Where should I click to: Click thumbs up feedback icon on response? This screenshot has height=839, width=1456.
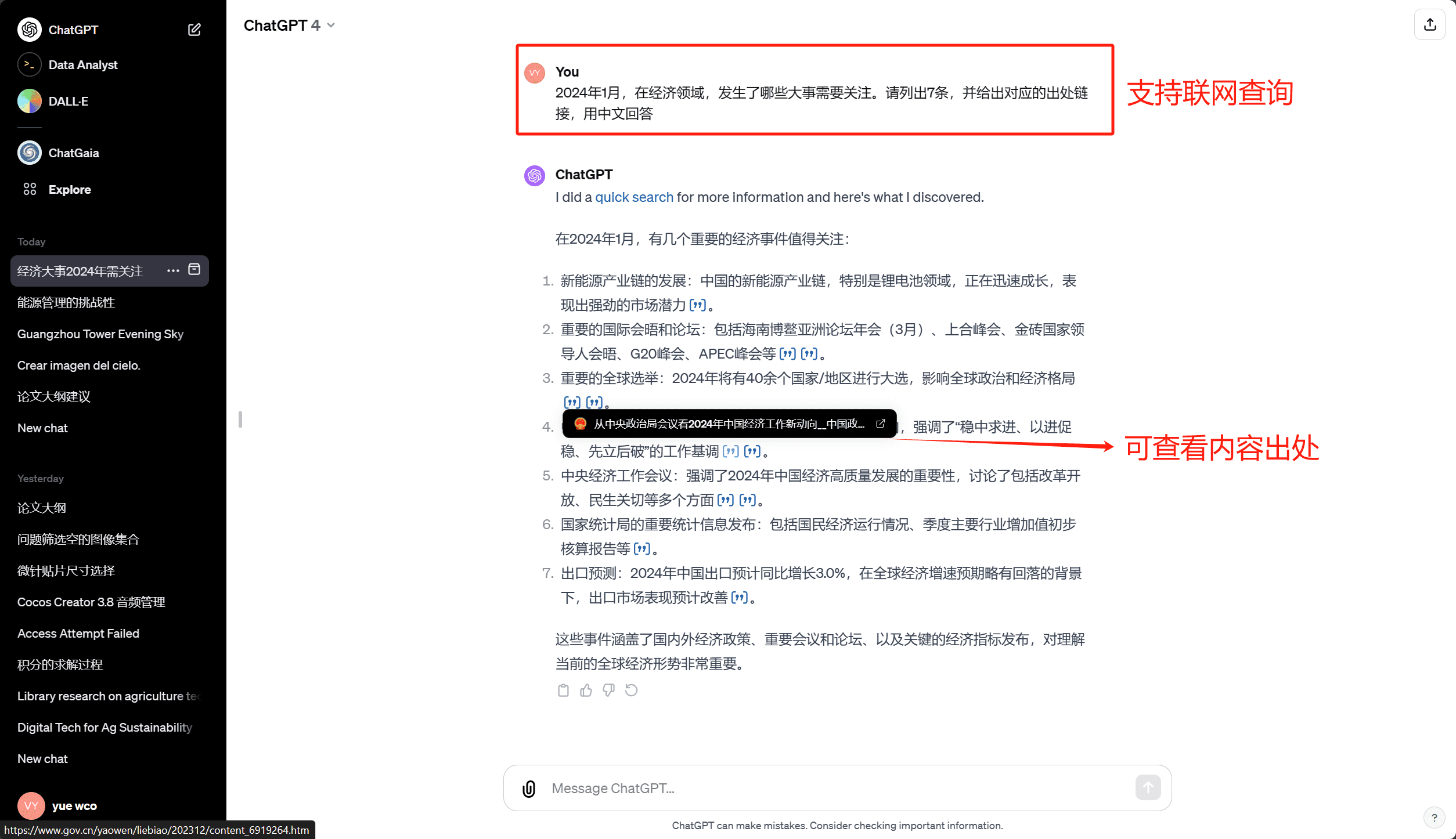pyautogui.click(x=587, y=691)
